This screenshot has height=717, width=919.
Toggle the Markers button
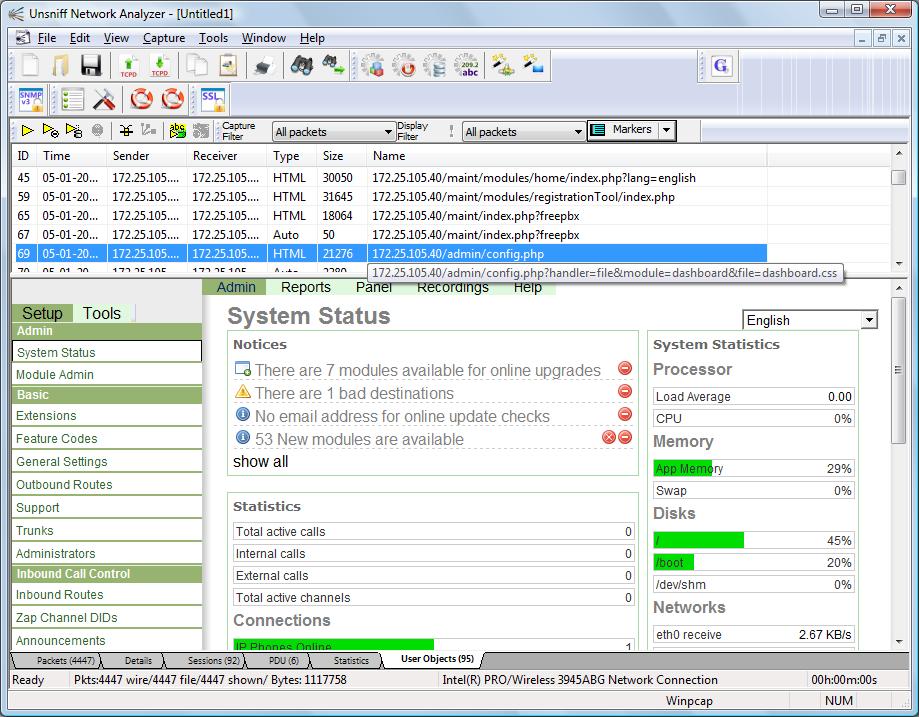(x=623, y=130)
